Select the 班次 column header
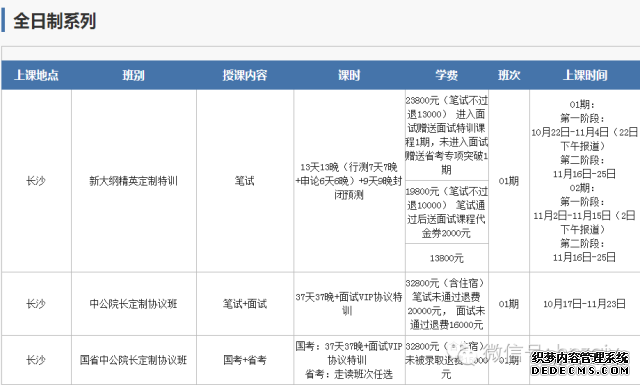 (x=509, y=75)
